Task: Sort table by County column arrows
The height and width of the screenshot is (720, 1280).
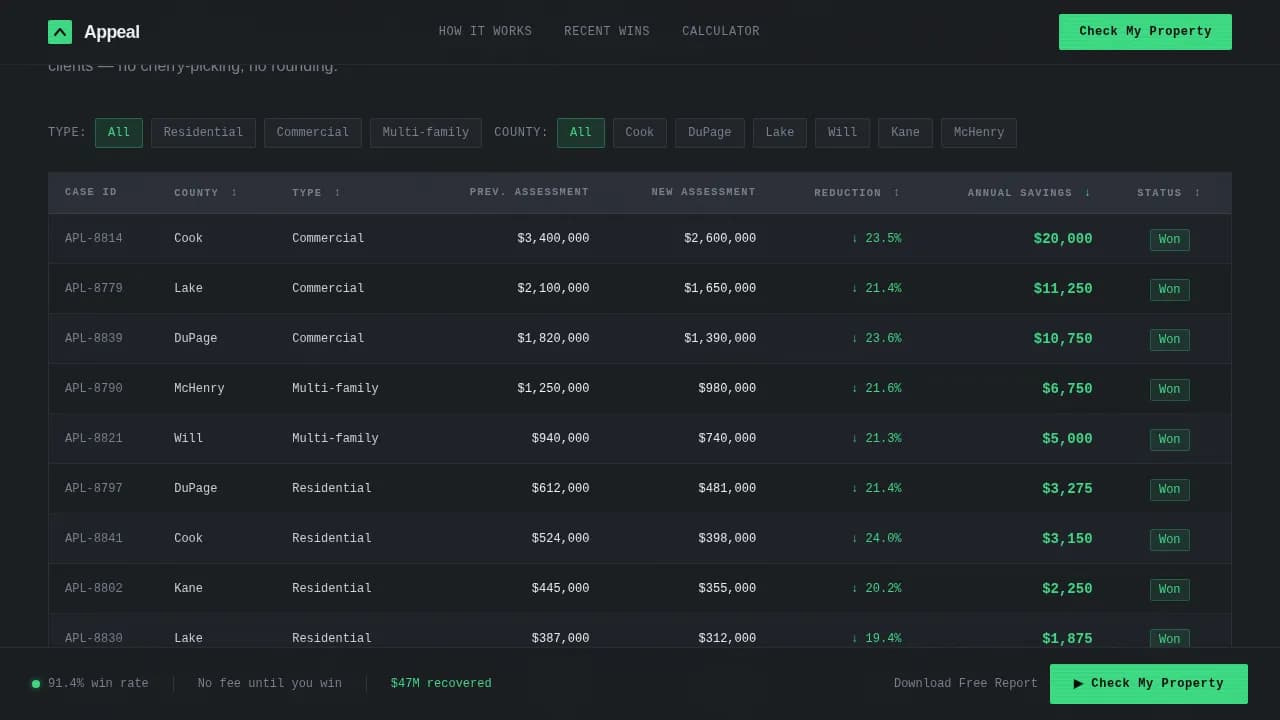Action: click(234, 193)
